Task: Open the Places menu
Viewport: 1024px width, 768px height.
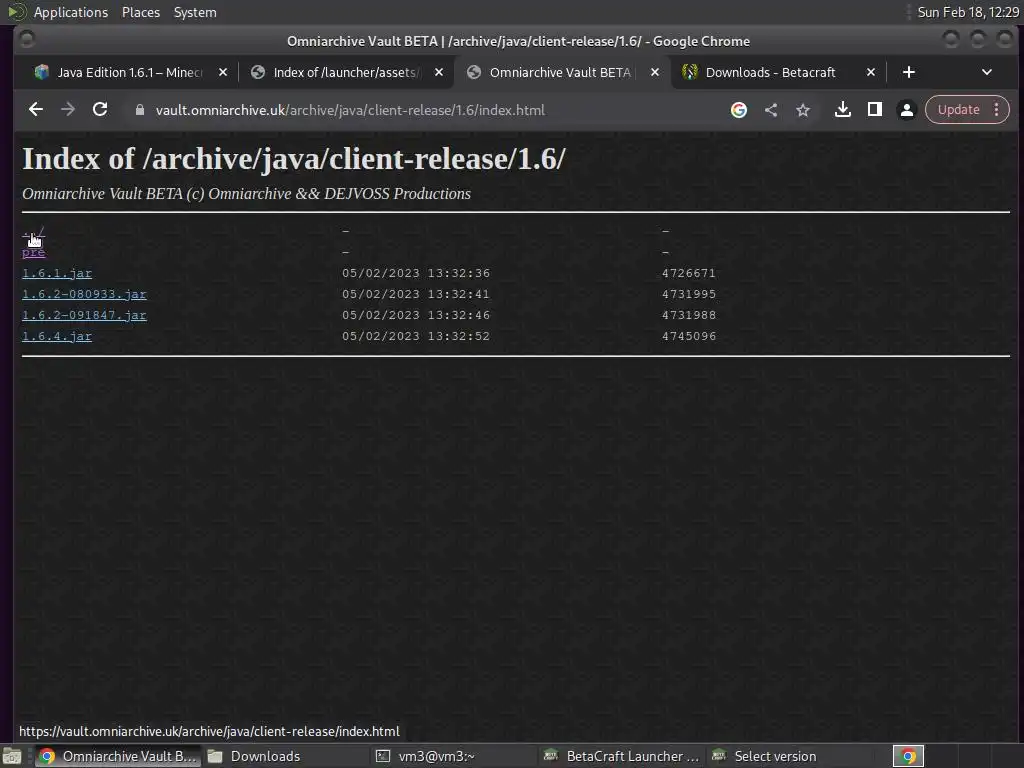Action: pyautogui.click(x=140, y=12)
